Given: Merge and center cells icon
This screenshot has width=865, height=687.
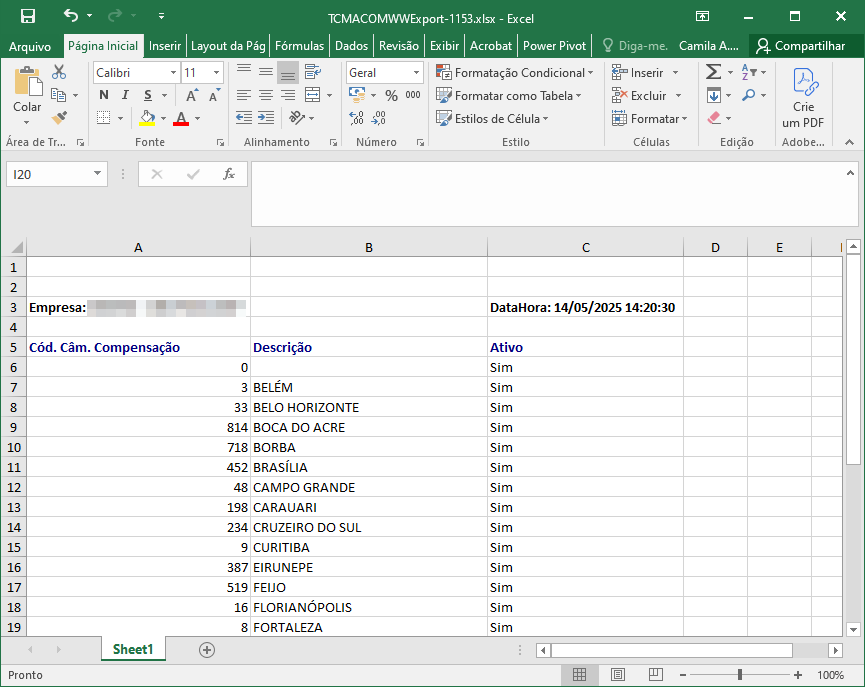Looking at the screenshot, I should (x=313, y=95).
